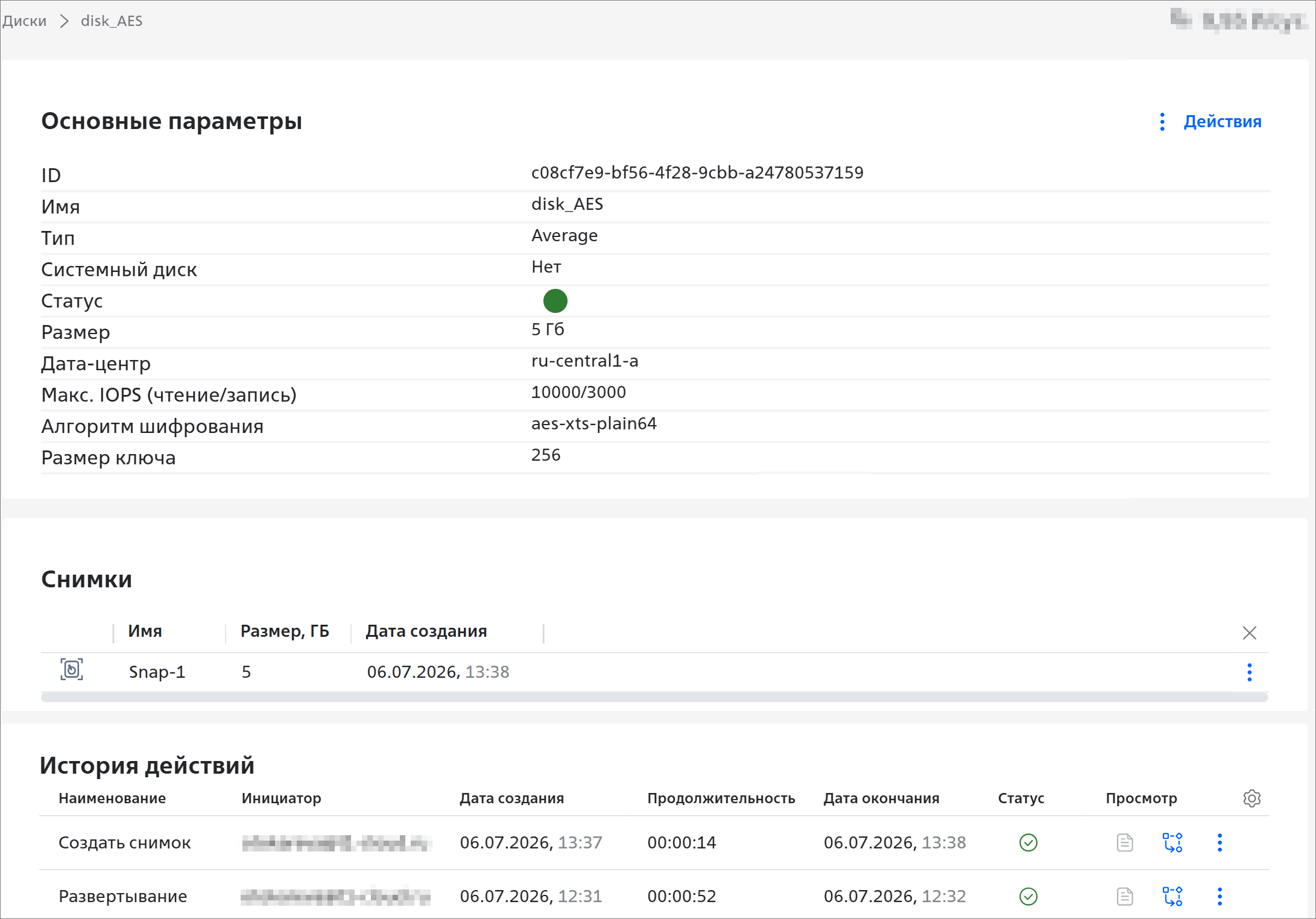This screenshot has height=919, width=1316.
Task: Open more options for Развертывание
Action: pos(1220,896)
